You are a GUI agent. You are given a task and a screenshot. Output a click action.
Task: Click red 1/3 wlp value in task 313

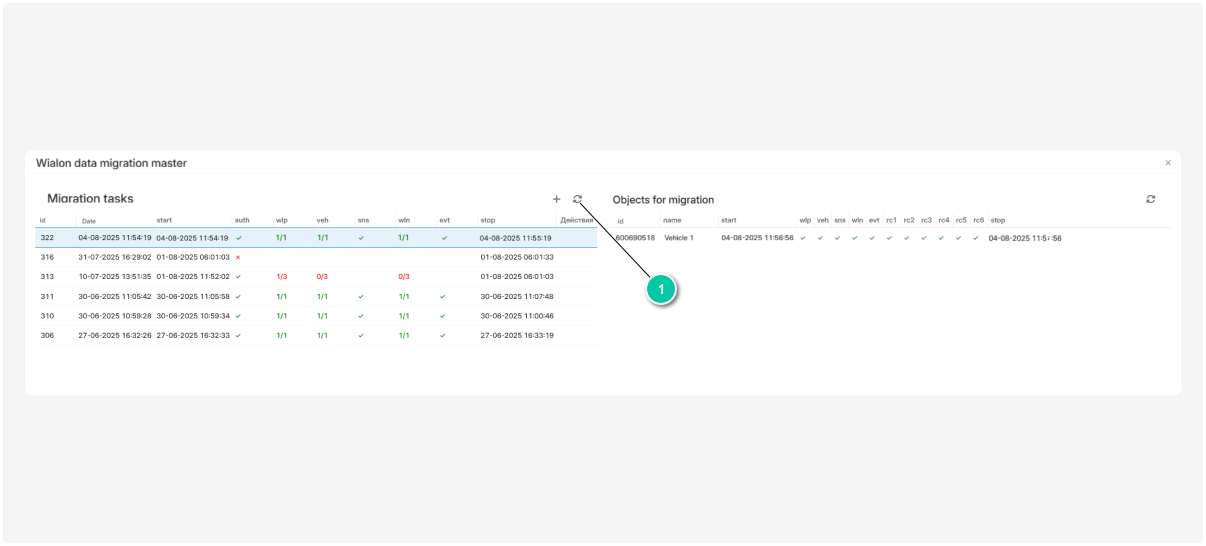pos(281,277)
